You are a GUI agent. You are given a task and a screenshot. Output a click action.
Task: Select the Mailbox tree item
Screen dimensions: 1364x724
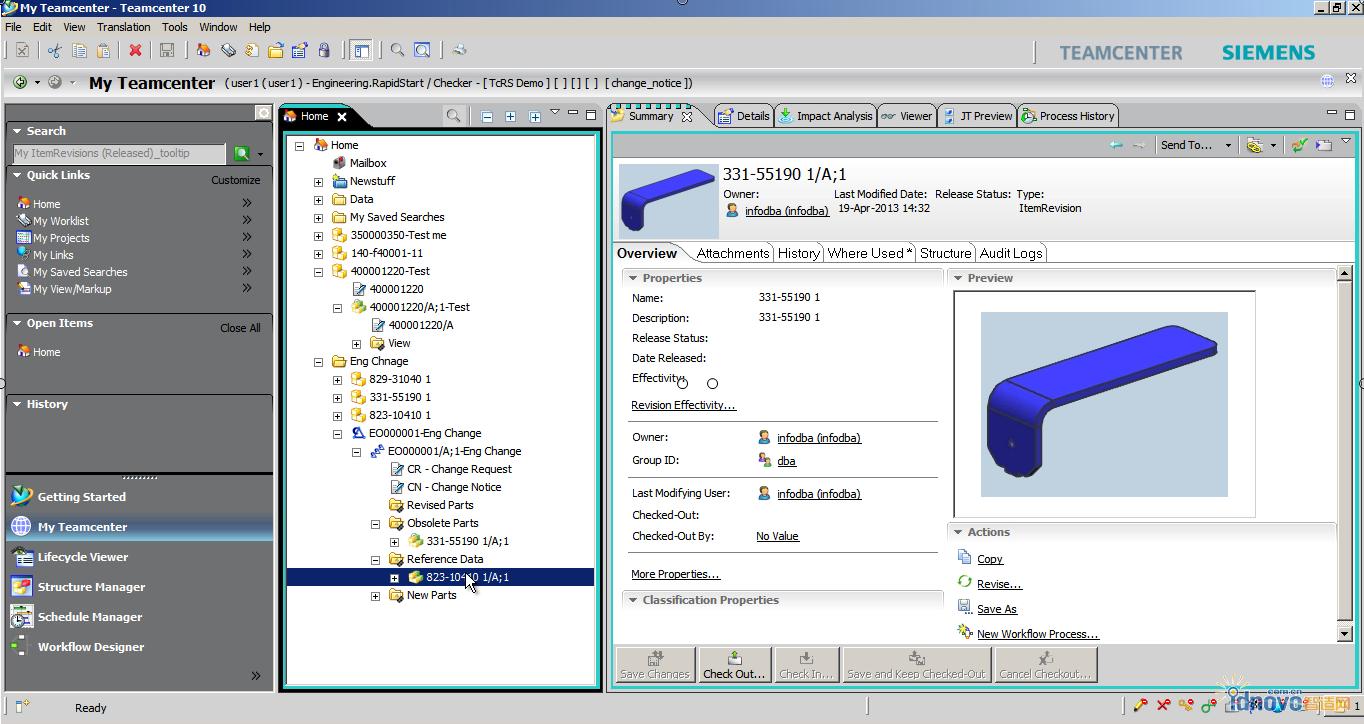coord(368,163)
